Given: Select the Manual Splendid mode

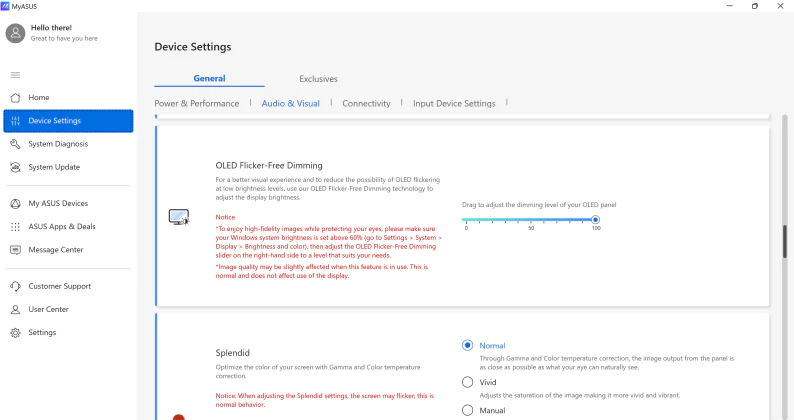Looking at the screenshot, I should point(467,410).
